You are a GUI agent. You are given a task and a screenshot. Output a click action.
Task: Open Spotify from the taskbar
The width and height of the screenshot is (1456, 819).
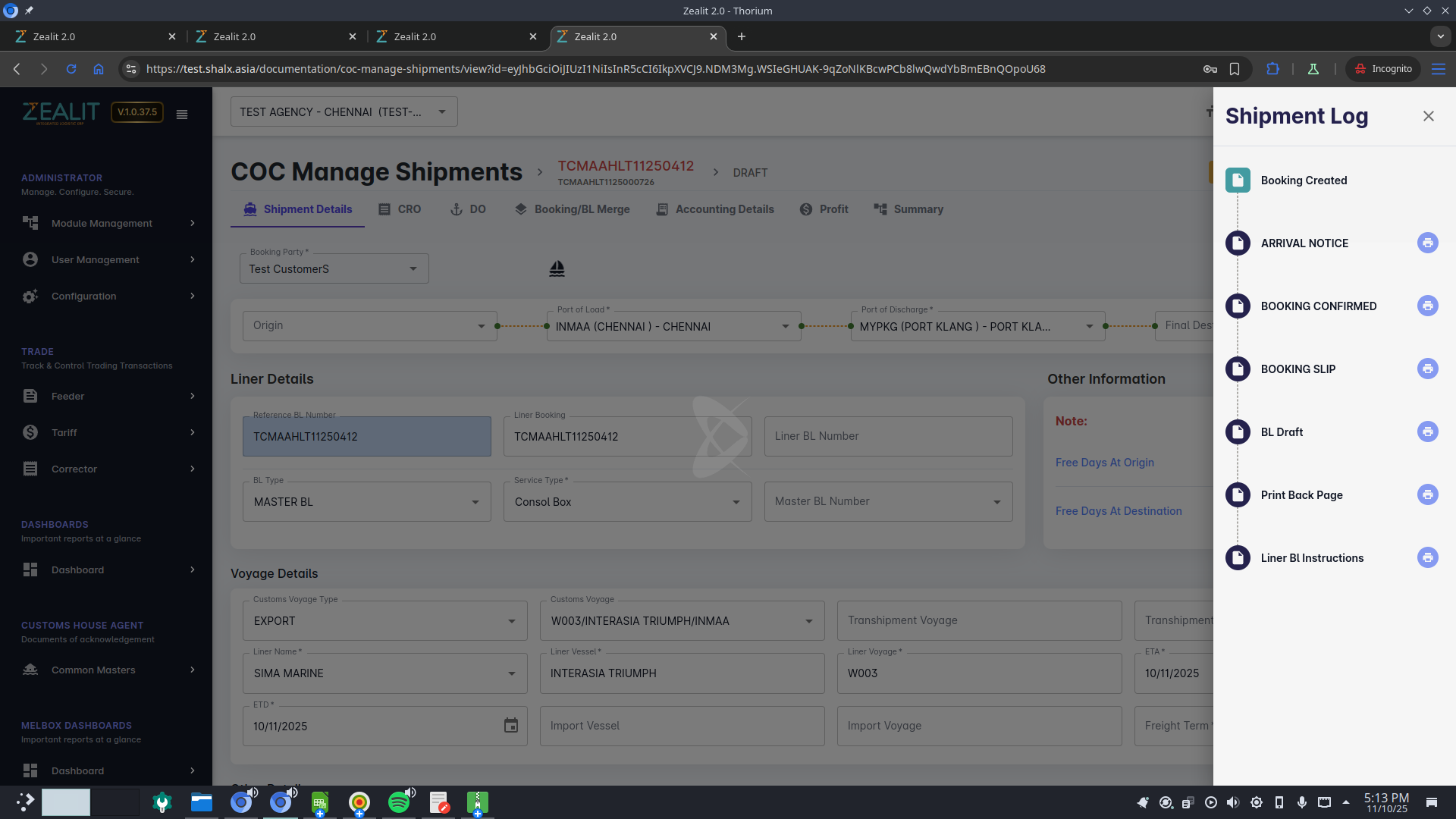[x=399, y=802]
